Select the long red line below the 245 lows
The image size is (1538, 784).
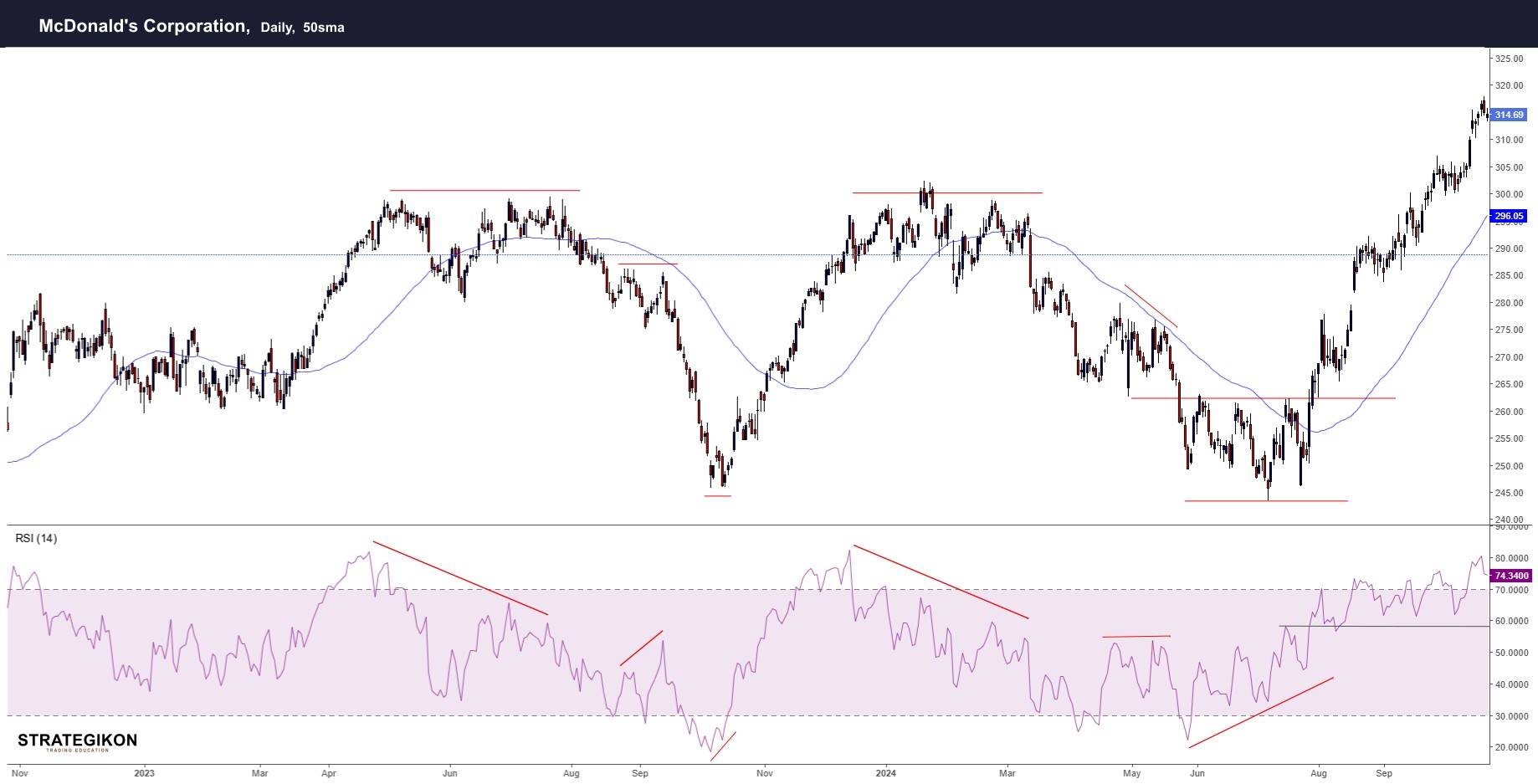tap(1266, 501)
